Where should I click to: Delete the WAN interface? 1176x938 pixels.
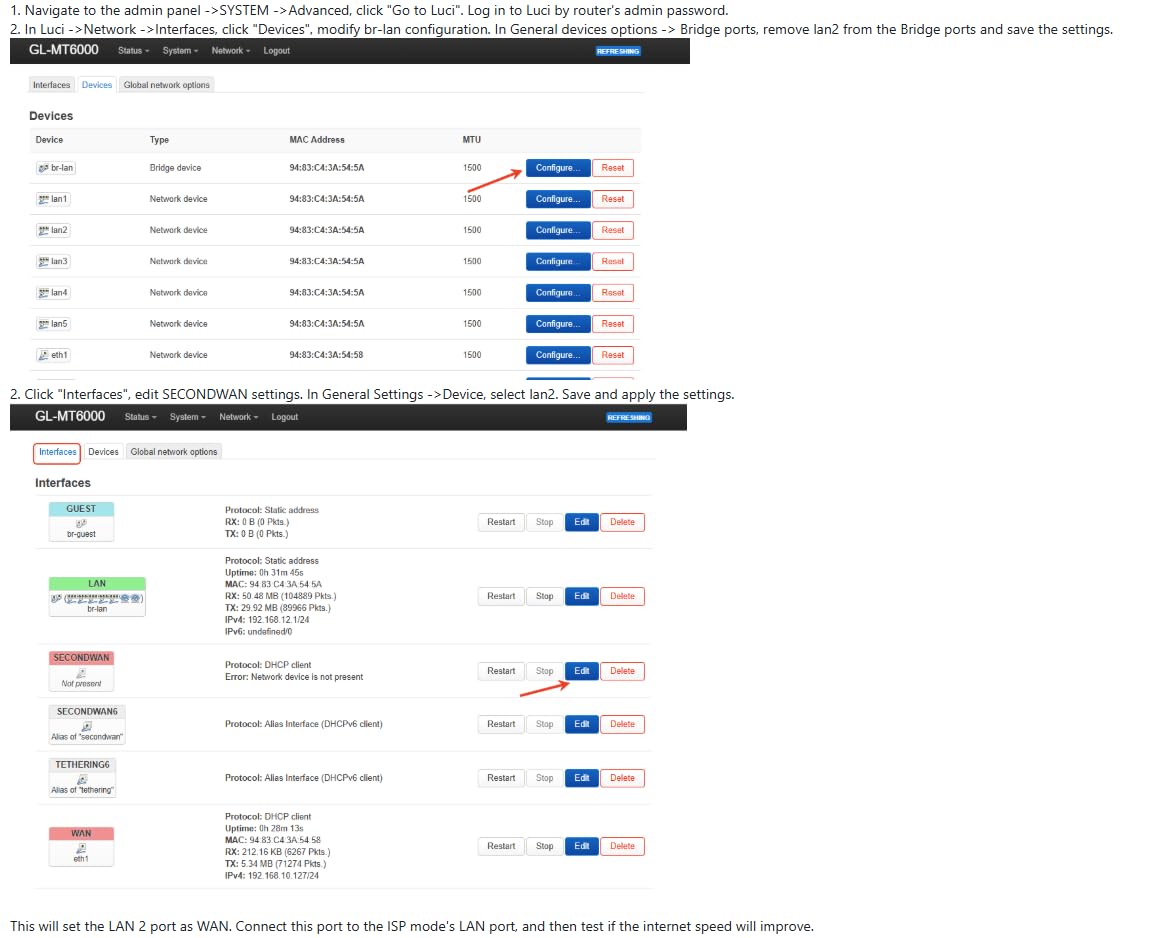point(622,846)
